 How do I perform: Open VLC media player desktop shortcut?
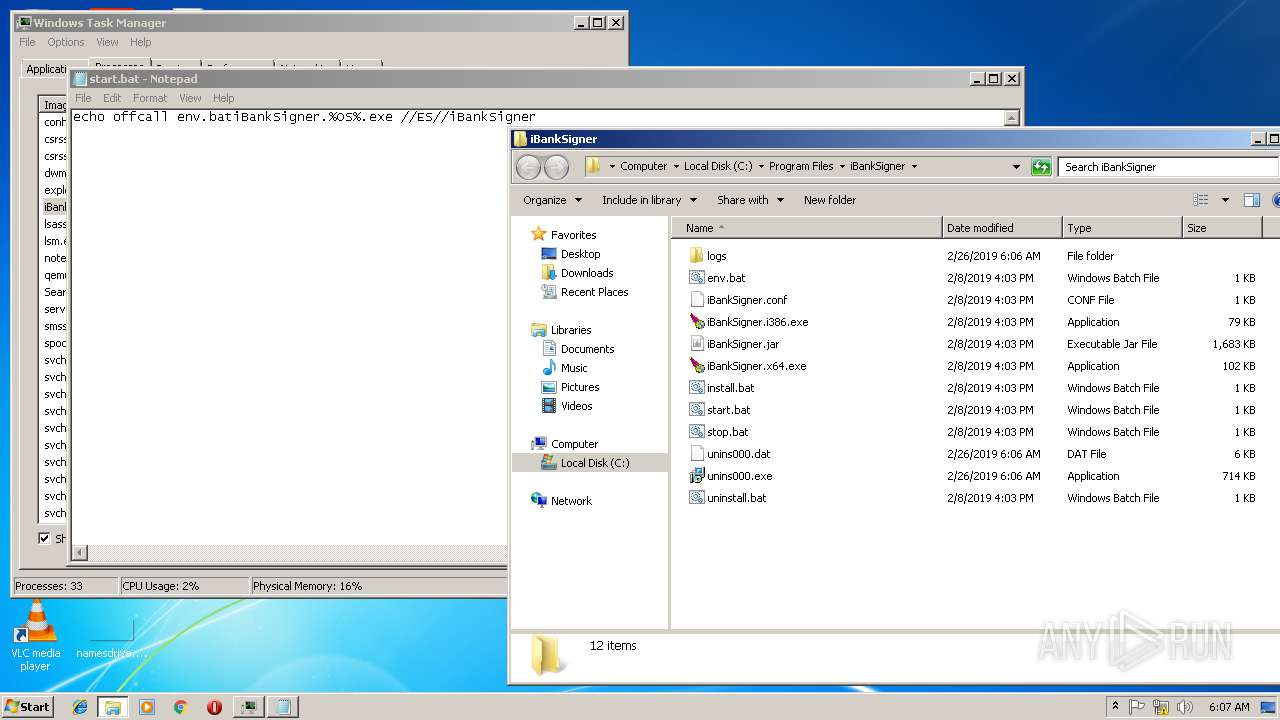click(x=35, y=635)
